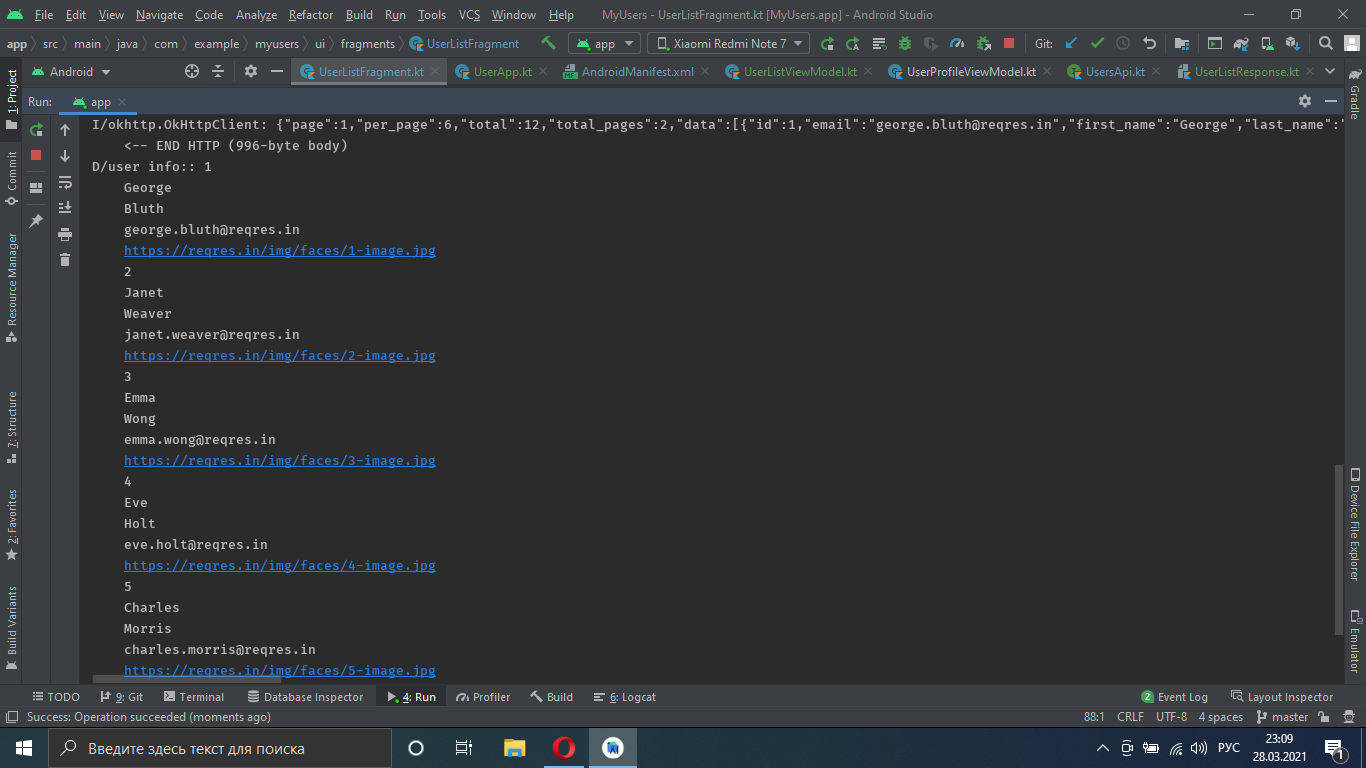Collapse all in Project view
Screen dimensions: 1366x768
coord(219,71)
